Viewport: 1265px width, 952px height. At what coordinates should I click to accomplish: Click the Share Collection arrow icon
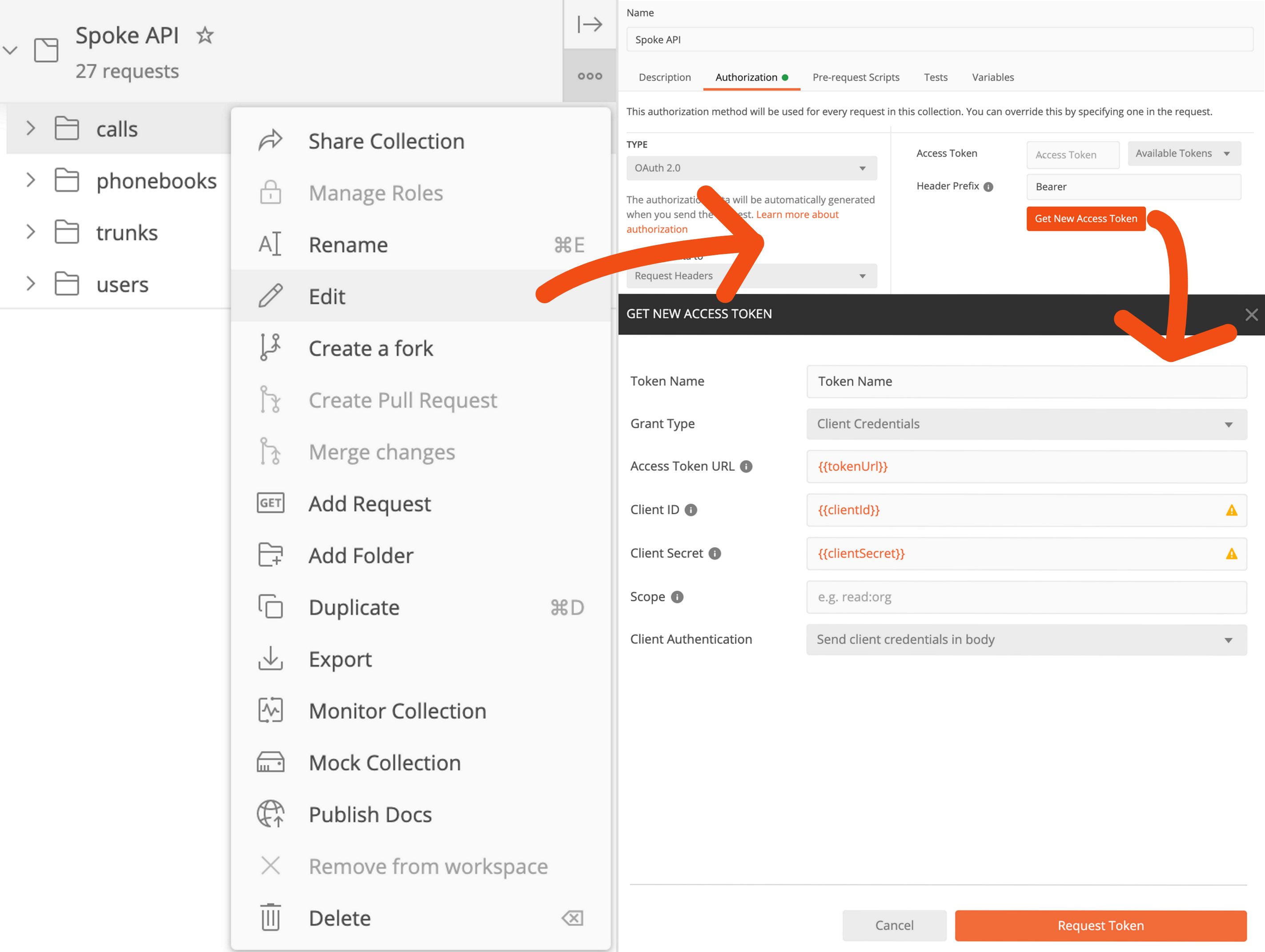coord(270,140)
